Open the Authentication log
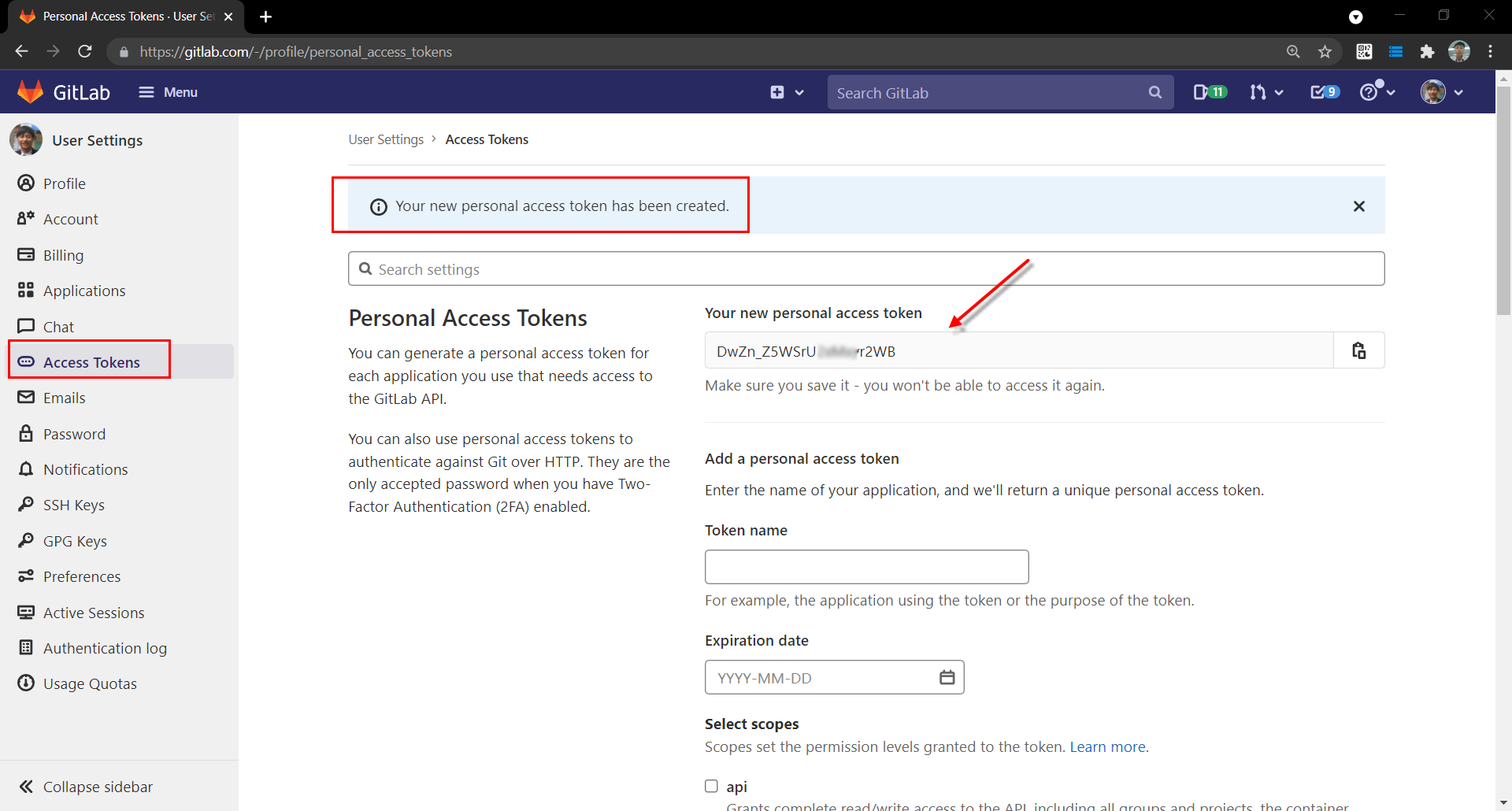Image resolution: width=1512 pixels, height=811 pixels. point(105,648)
